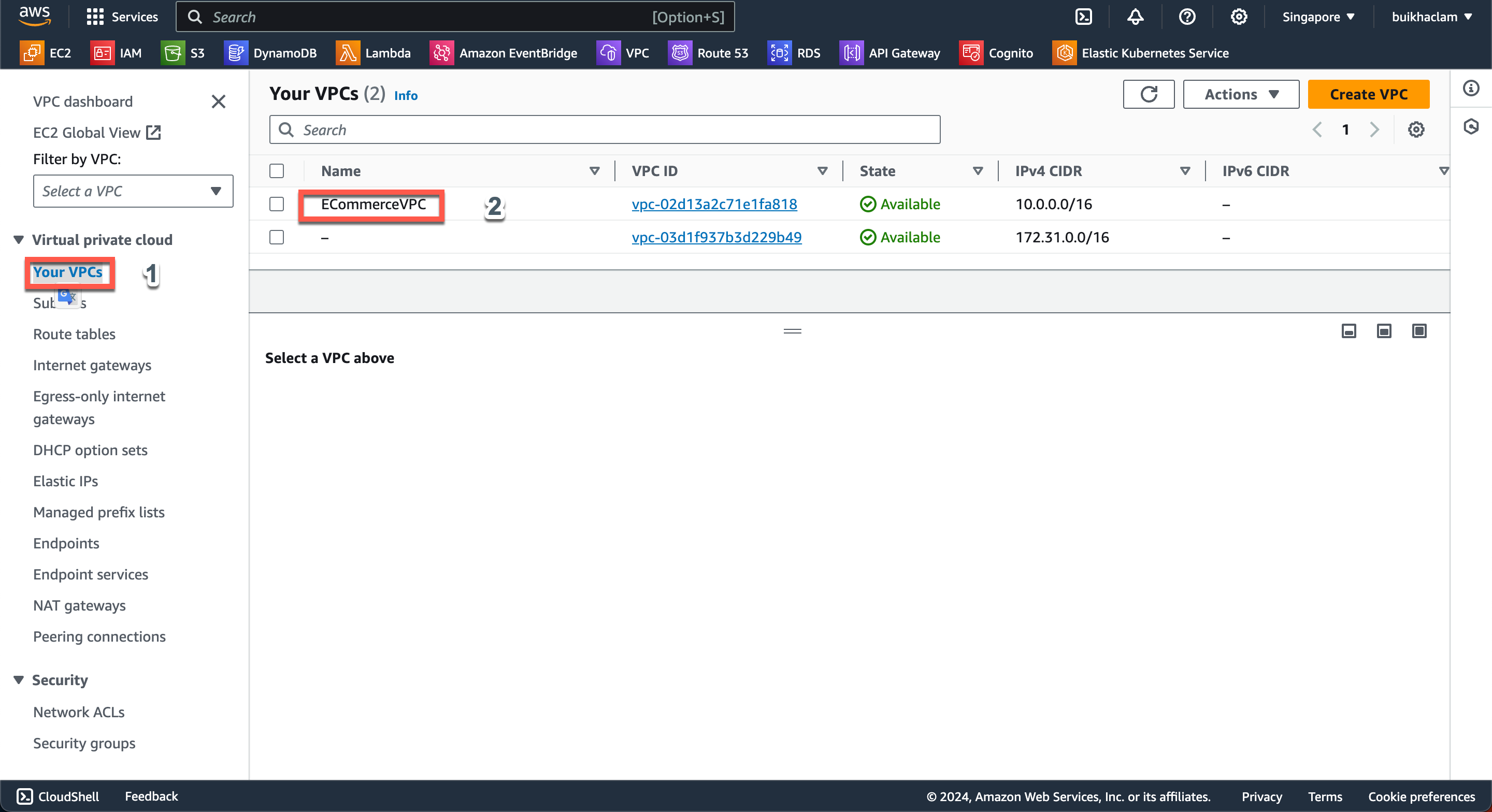Open the info panel icon on right edge

1471,88
